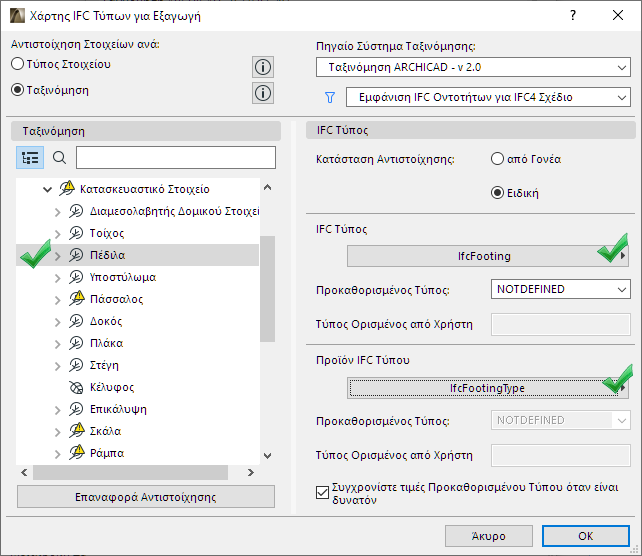
Task: Click classification icon beside Πέδιλα
Action: click(76, 255)
